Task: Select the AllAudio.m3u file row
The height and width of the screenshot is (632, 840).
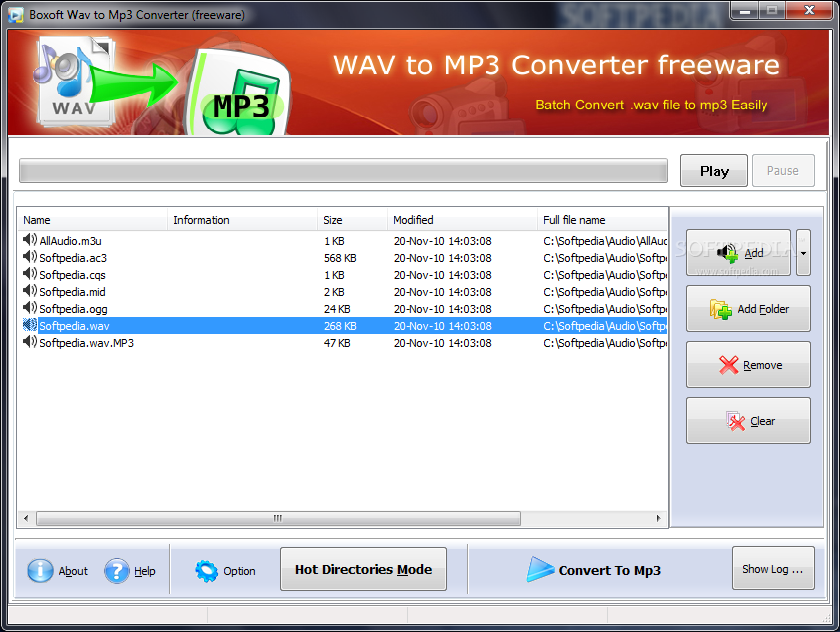Action: [x=343, y=240]
